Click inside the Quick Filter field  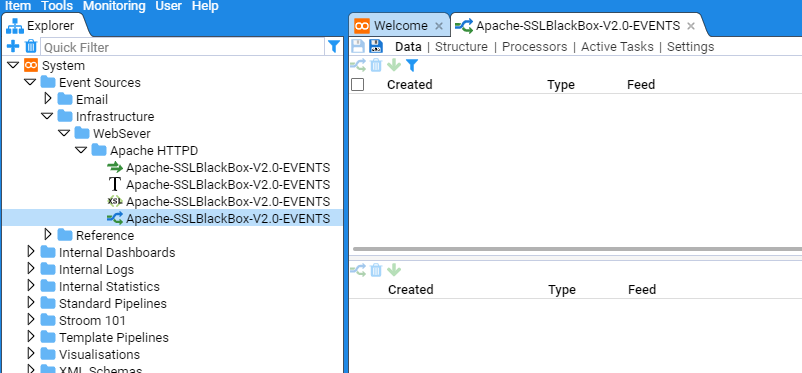(x=183, y=47)
